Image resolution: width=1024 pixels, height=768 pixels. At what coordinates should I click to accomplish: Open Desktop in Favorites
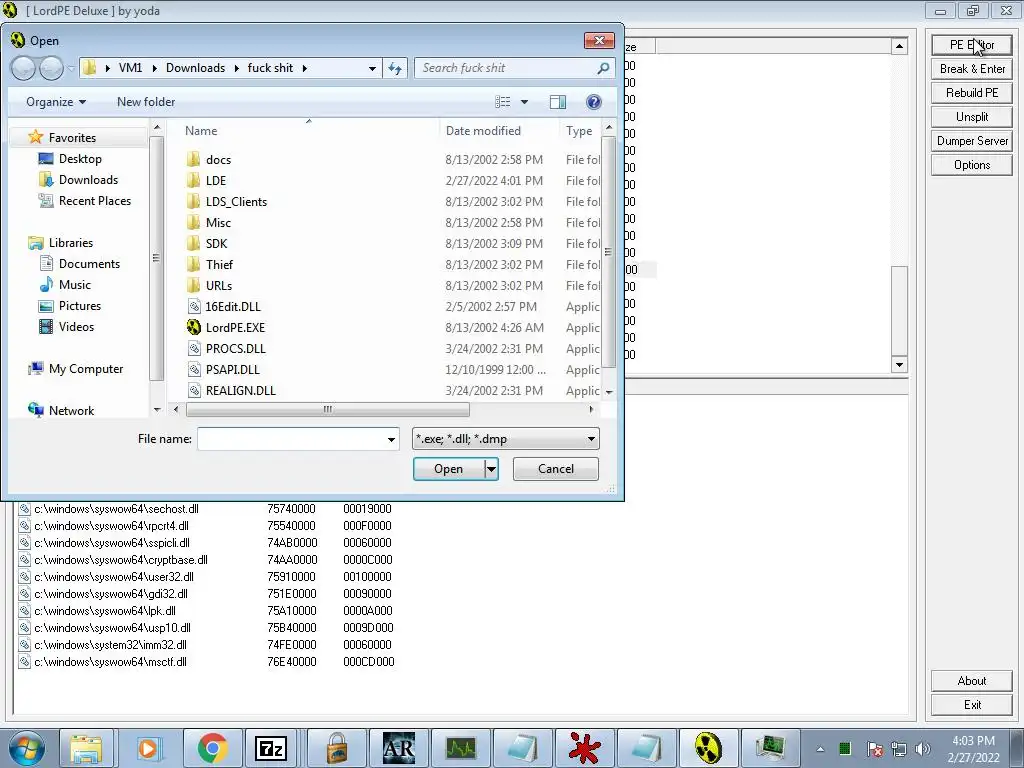(x=80, y=159)
